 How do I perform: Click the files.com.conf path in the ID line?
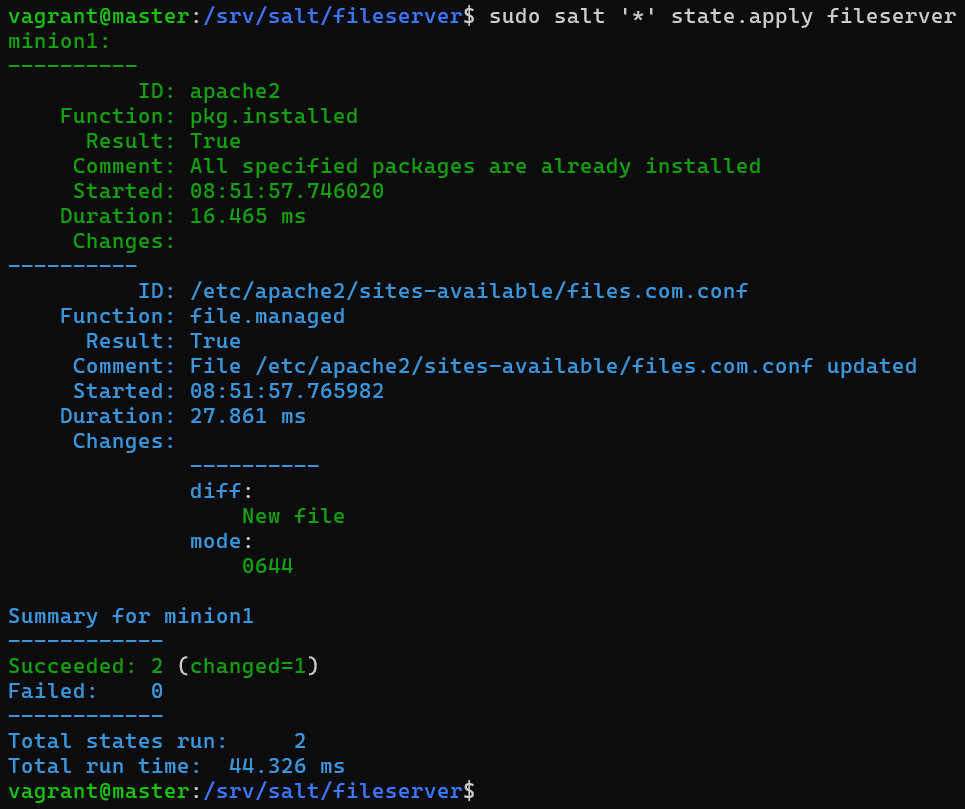469,291
